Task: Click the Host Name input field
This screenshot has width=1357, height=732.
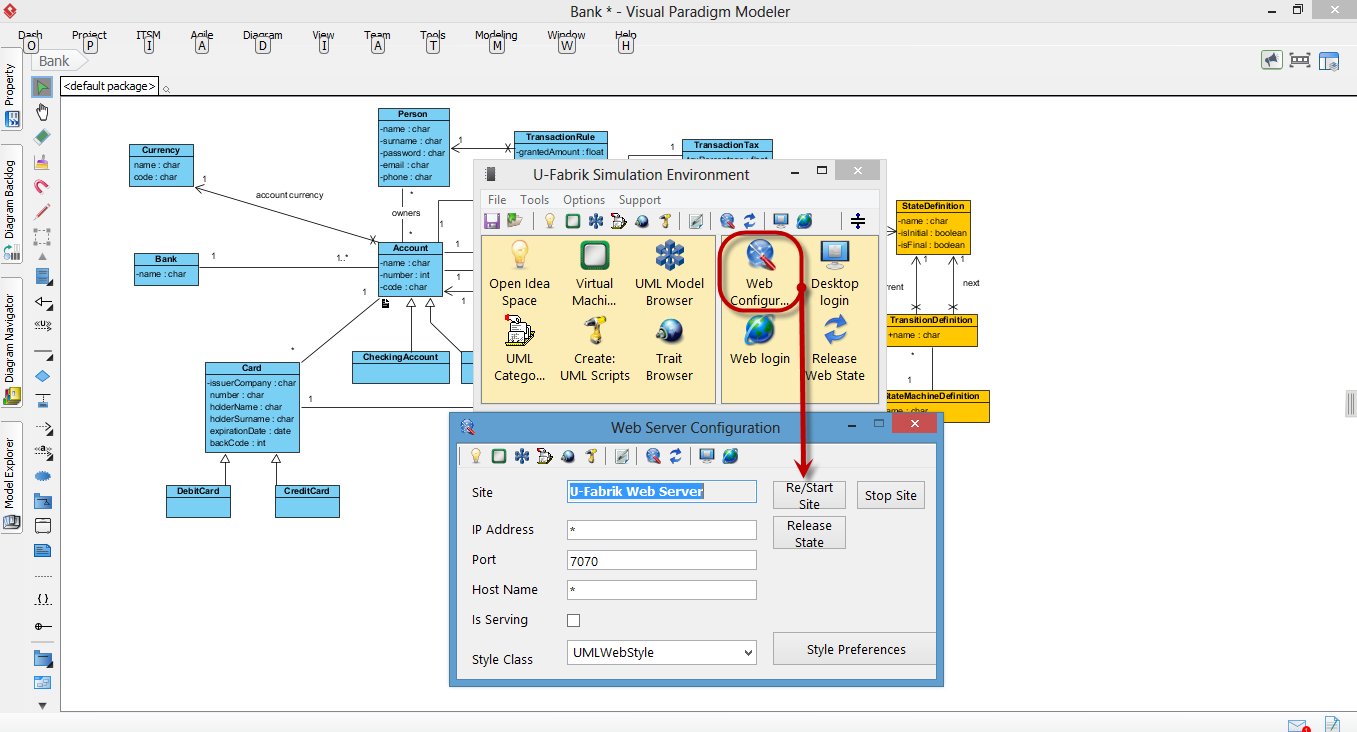Action: click(661, 590)
